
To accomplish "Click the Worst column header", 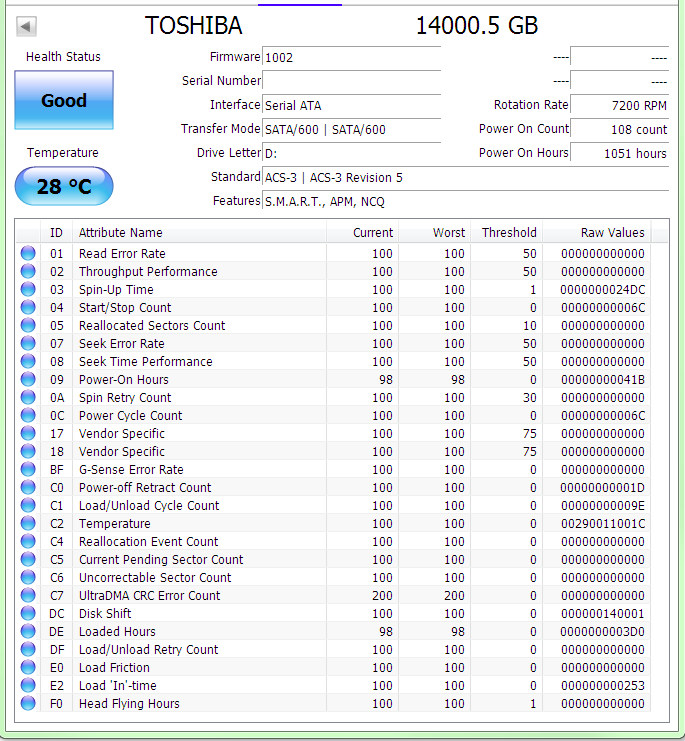I will coord(435,233).
